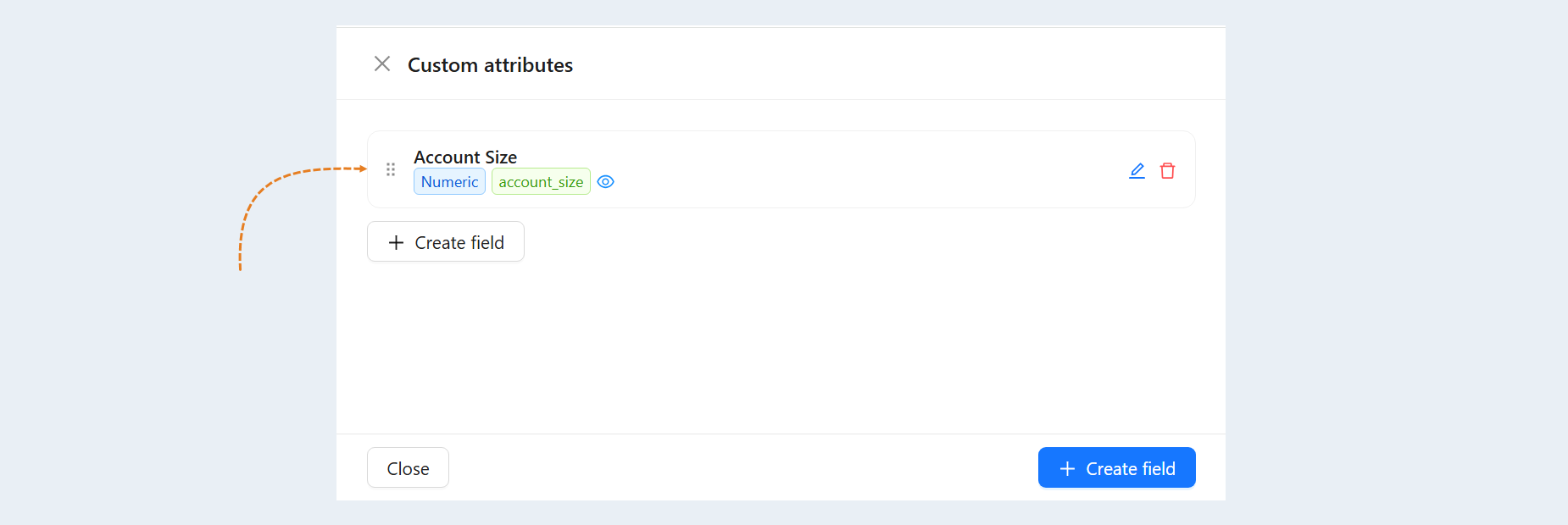The width and height of the screenshot is (1568, 525).
Task: Click the blue Create field button
Action: [x=1116, y=467]
